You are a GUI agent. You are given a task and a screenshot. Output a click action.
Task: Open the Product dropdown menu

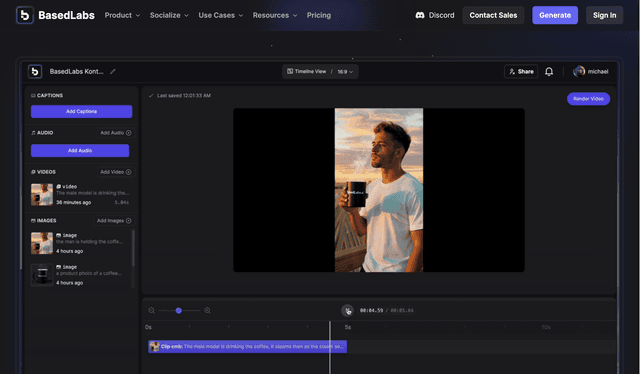[122, 15]
